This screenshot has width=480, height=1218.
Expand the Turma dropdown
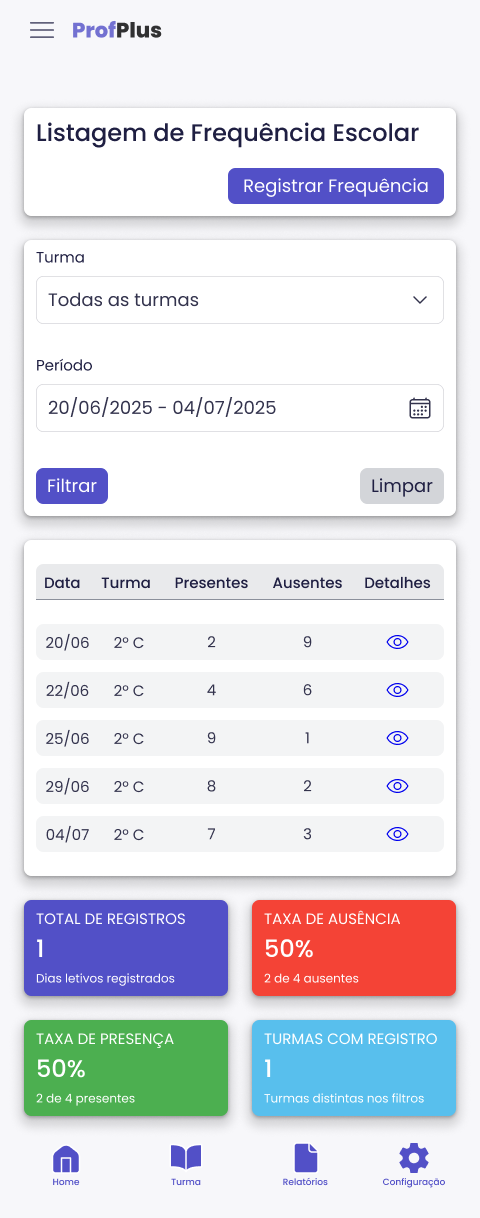(240, 300)
